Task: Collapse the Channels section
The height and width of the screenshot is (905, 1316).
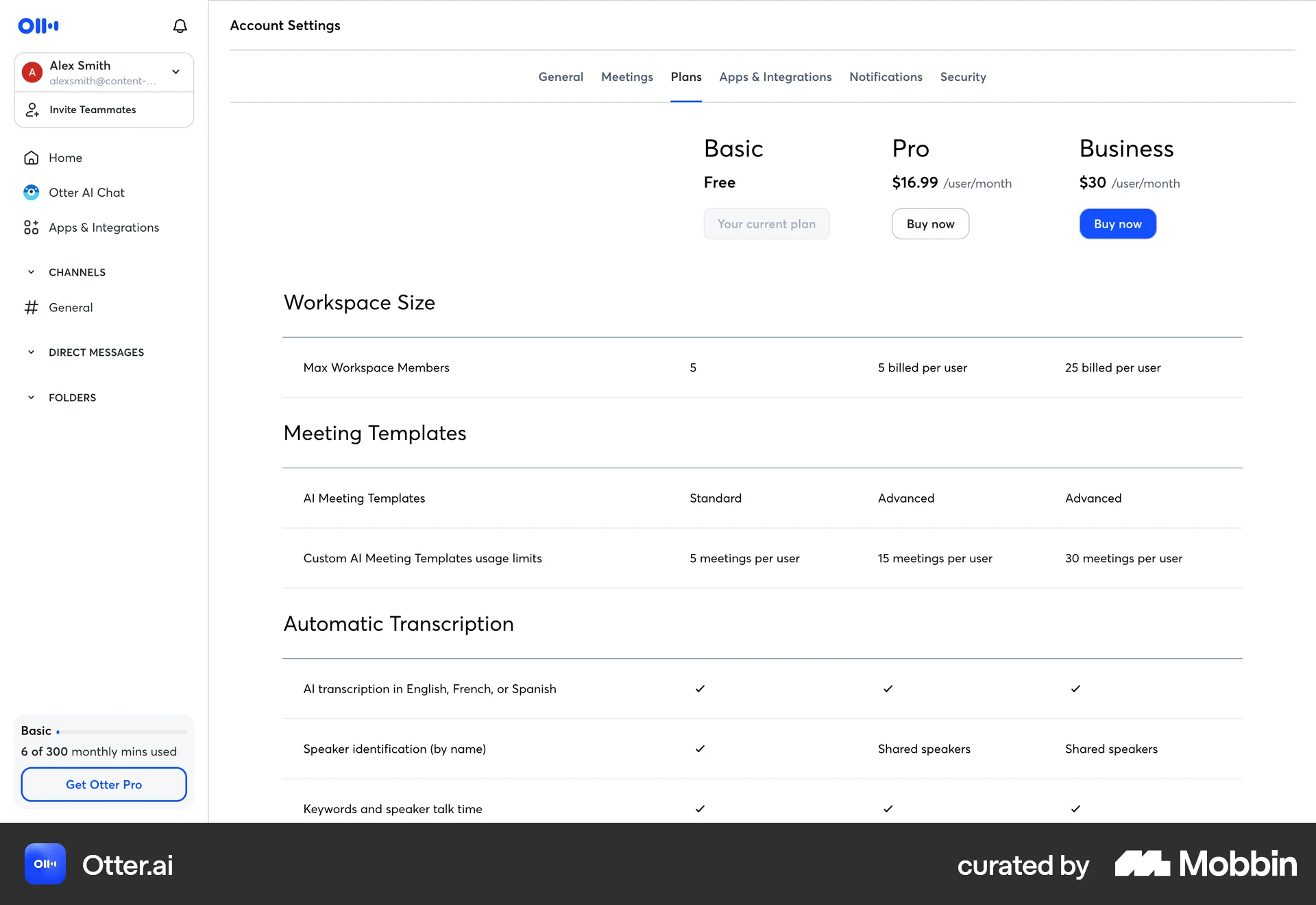Action: tap(31, 272)
